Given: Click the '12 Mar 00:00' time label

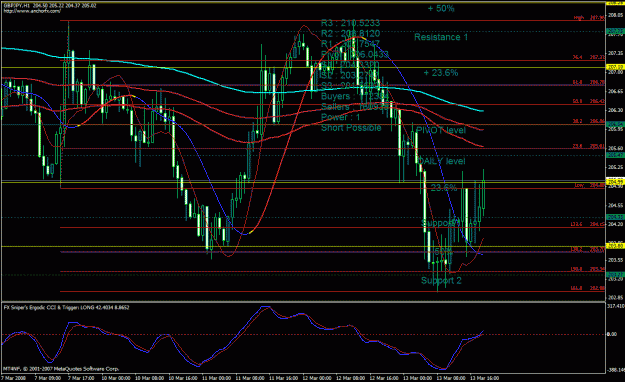Looking at the screenshot, I should click(x=317, y=378).
